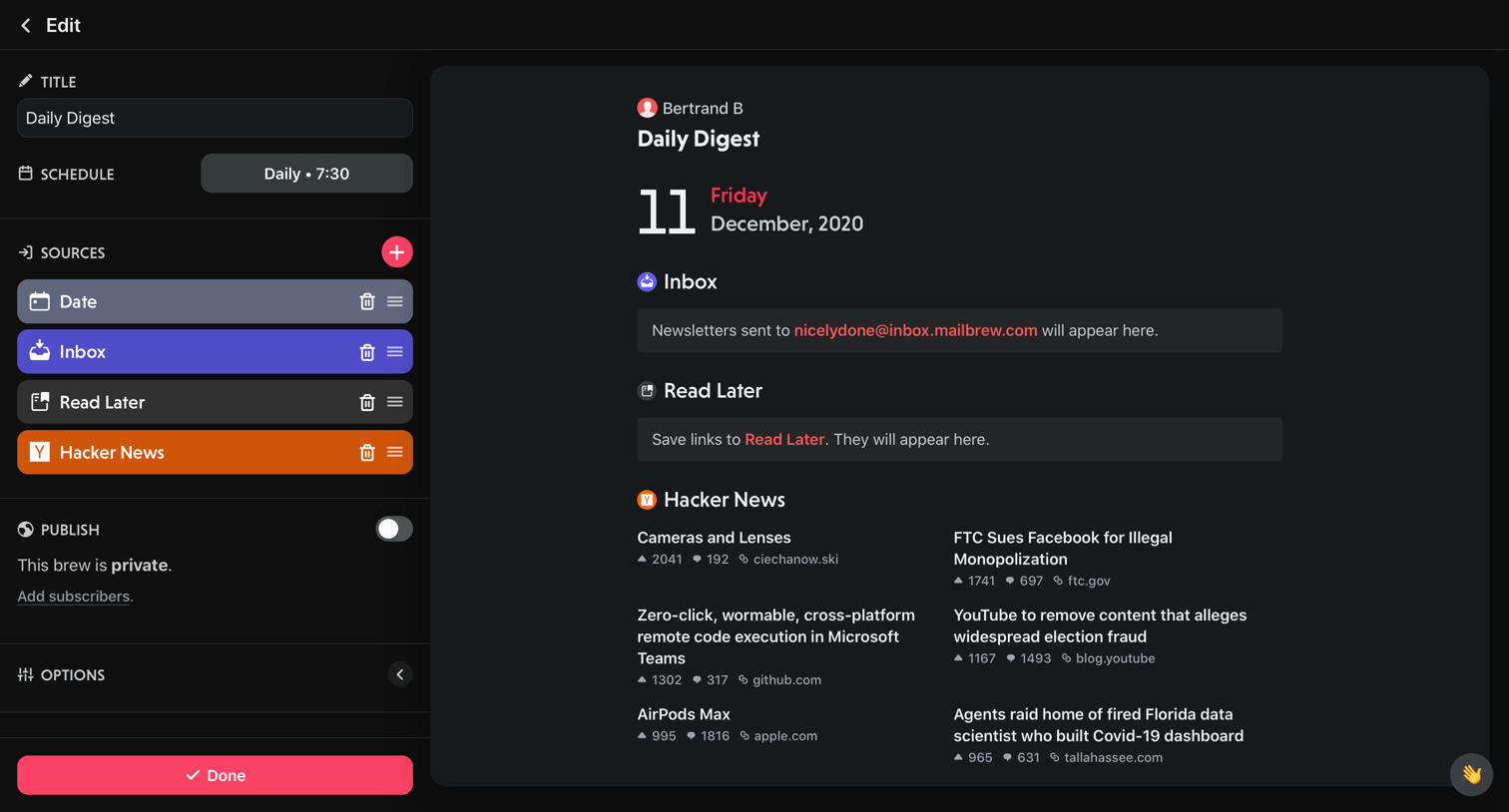Viewport: 1509px width, 812px height.
Task: Click the Bertrand B avatar
Action: click(x=647, y=108)
